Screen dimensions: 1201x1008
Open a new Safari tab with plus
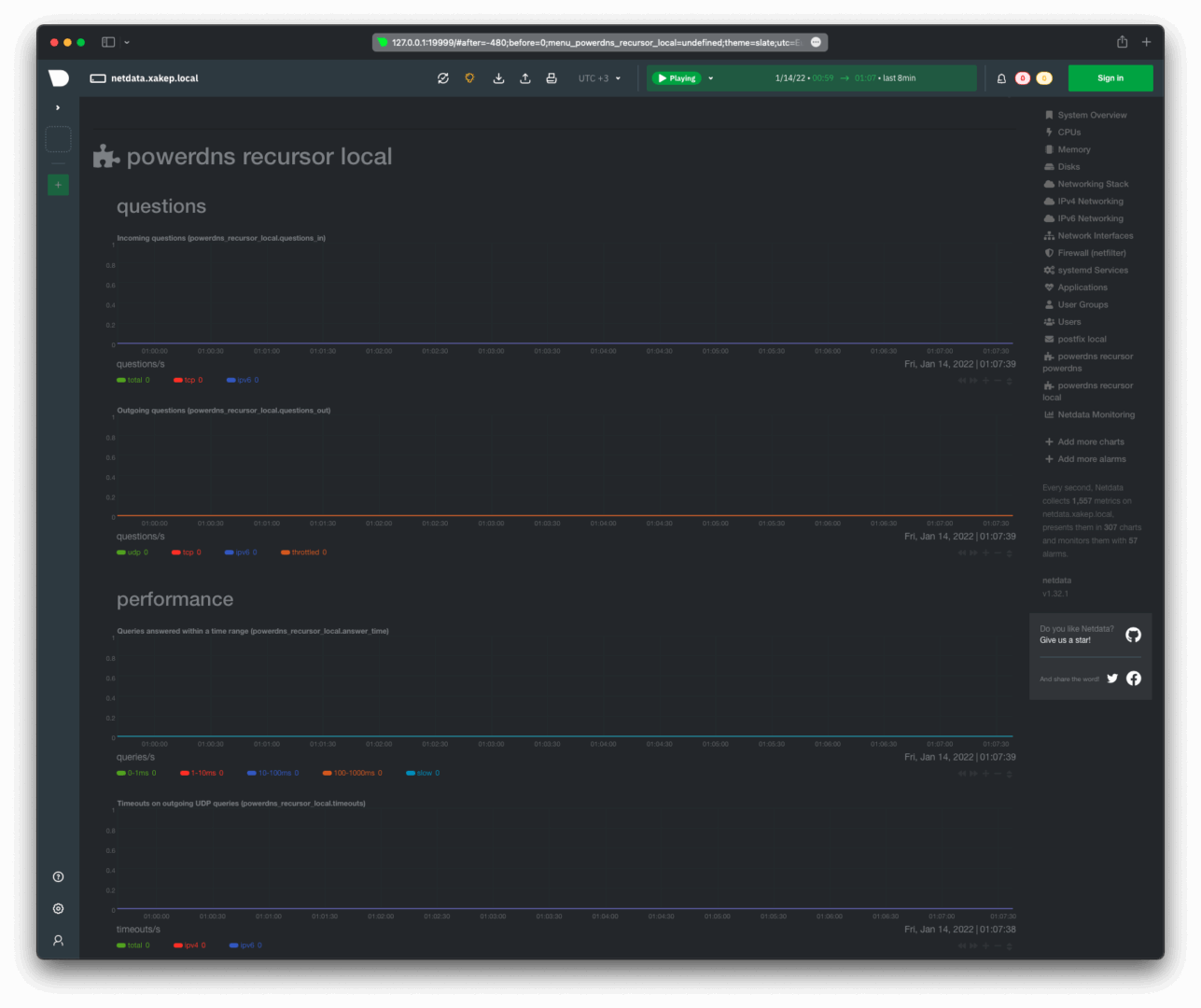click(x=1146, y=42)
